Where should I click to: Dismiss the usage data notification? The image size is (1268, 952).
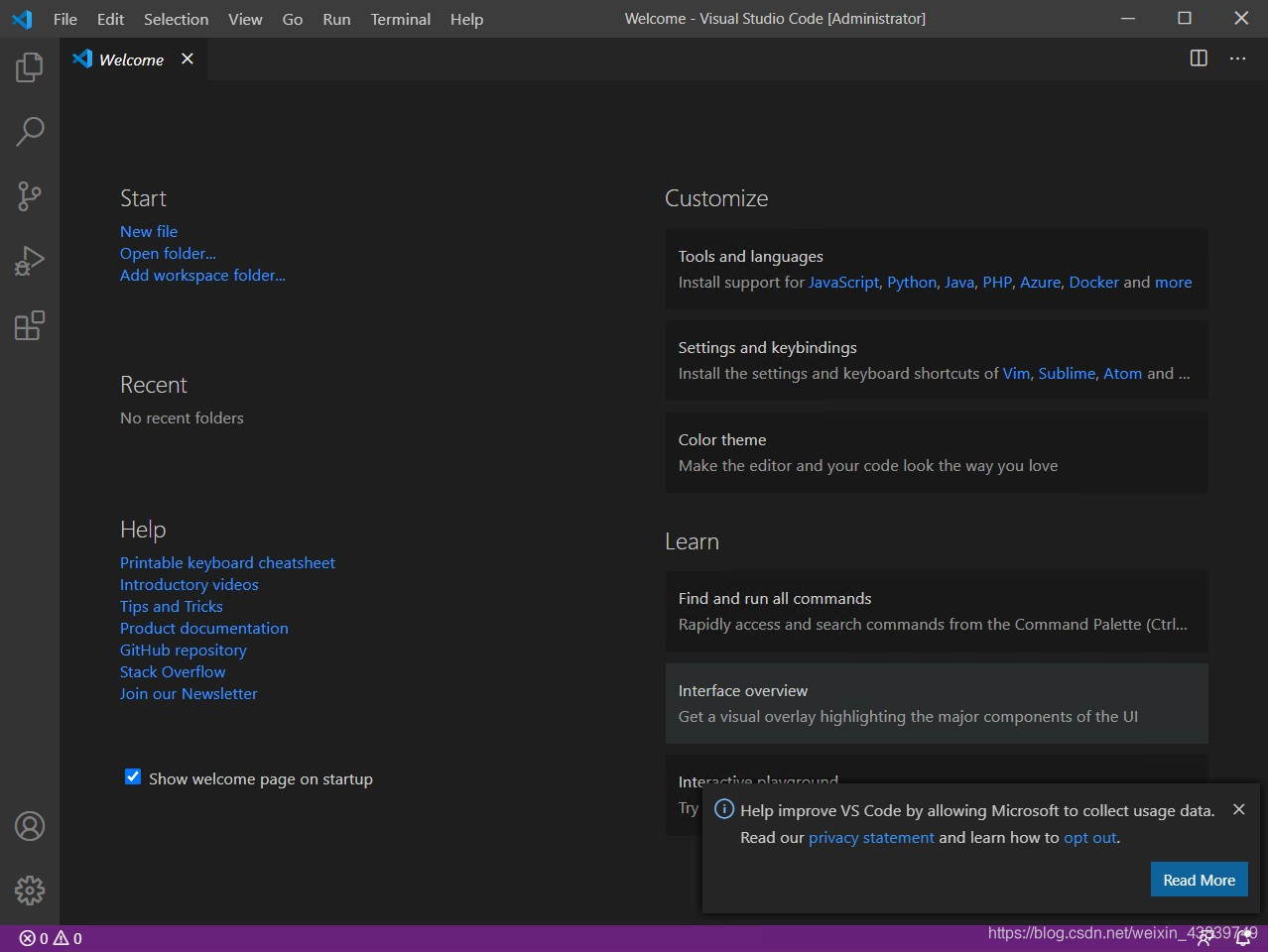[x=1238, y=809]
